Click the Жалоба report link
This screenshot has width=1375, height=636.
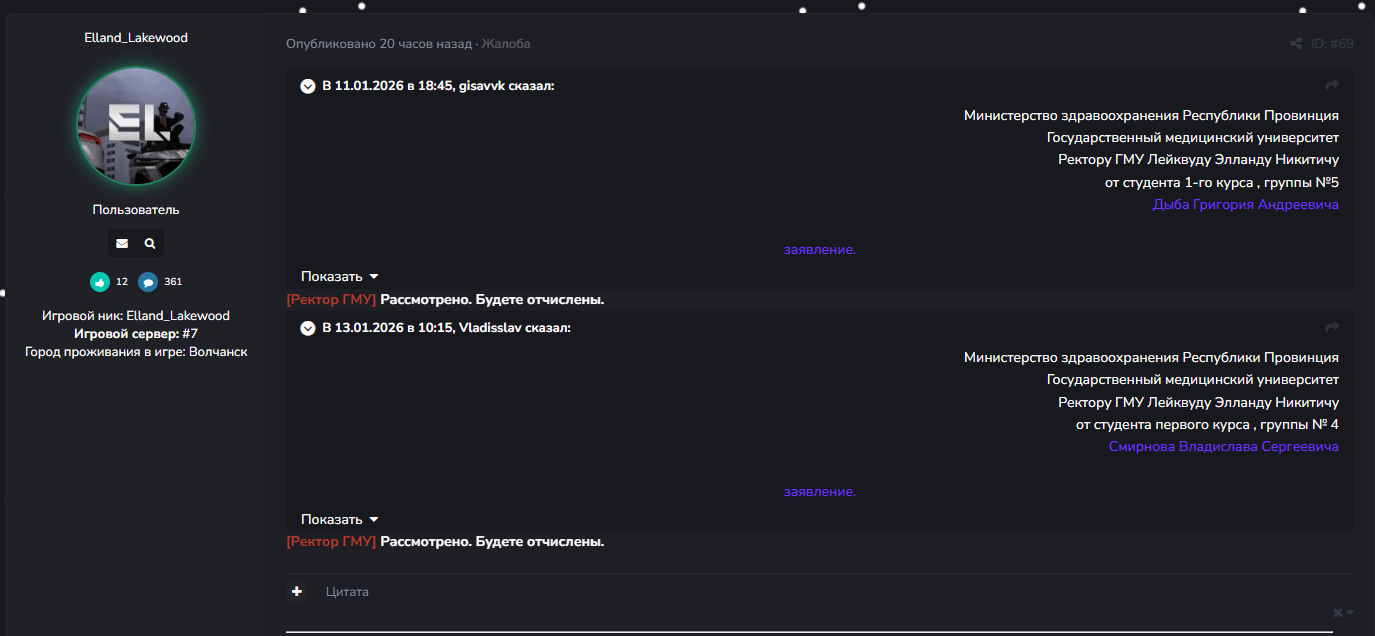[506, 44]
